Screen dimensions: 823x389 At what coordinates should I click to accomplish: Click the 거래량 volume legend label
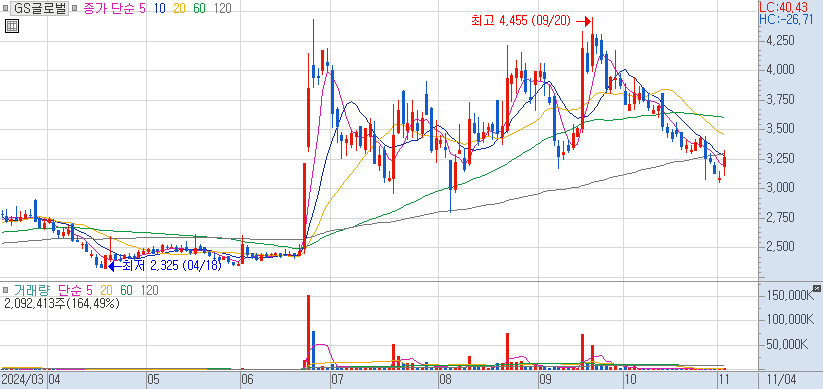coord(34,290)
